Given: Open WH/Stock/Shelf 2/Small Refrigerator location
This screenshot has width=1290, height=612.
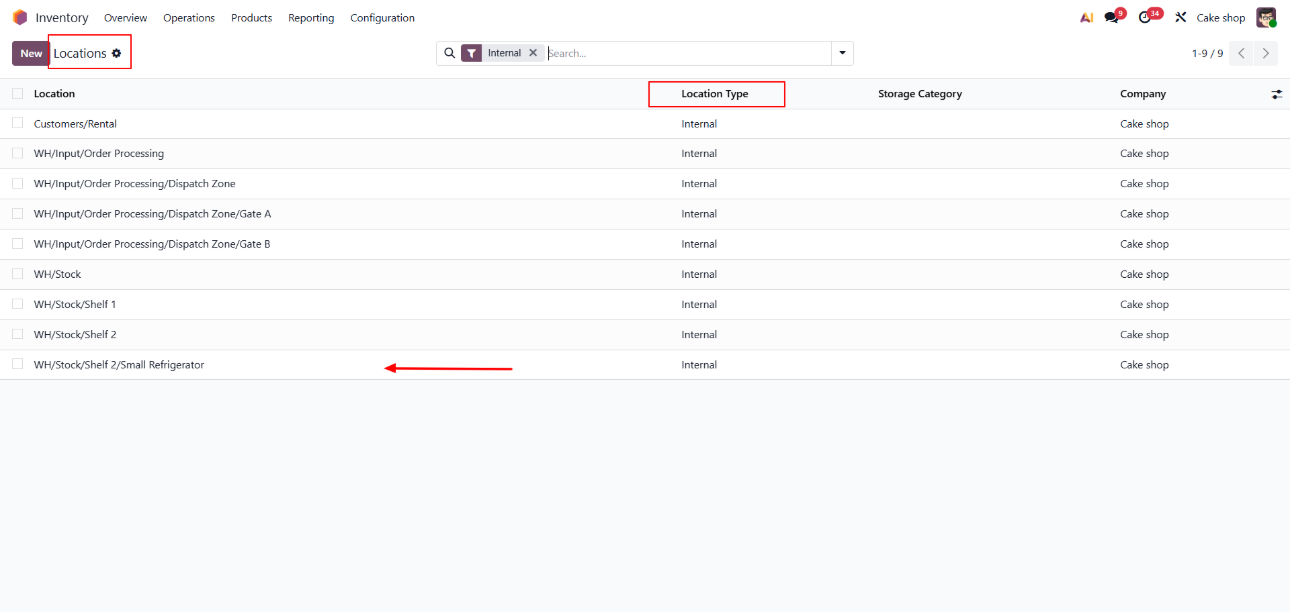Looking at the screenshot, I should (x=119, y=365).
